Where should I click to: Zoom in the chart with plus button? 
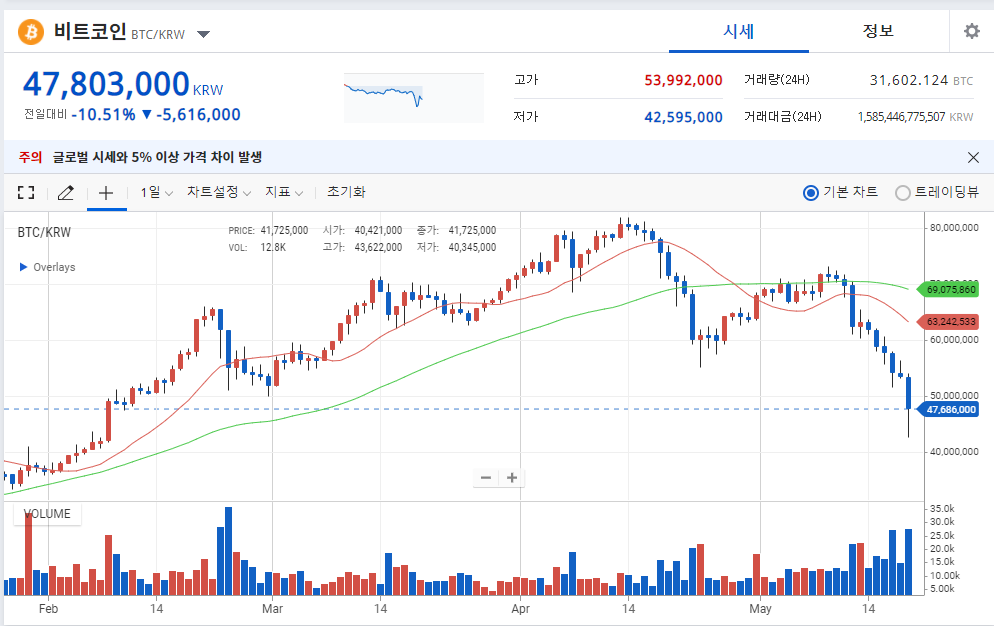(512, 478)
